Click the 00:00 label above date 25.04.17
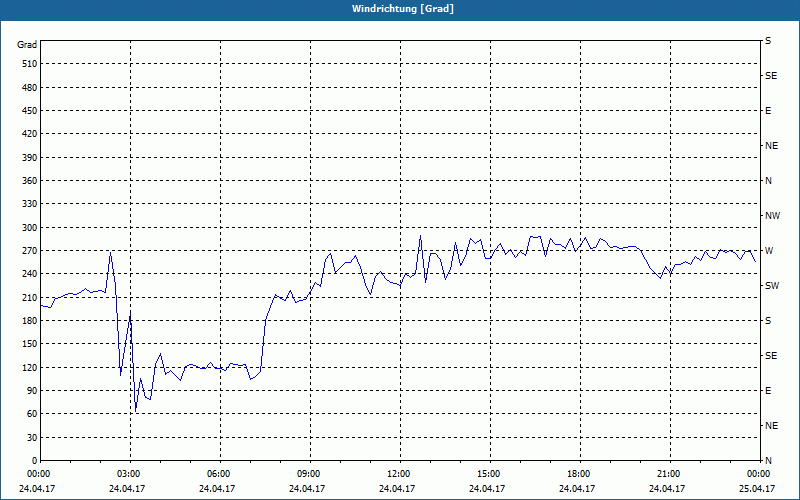800x500 pixels. (x=758, y=473)
